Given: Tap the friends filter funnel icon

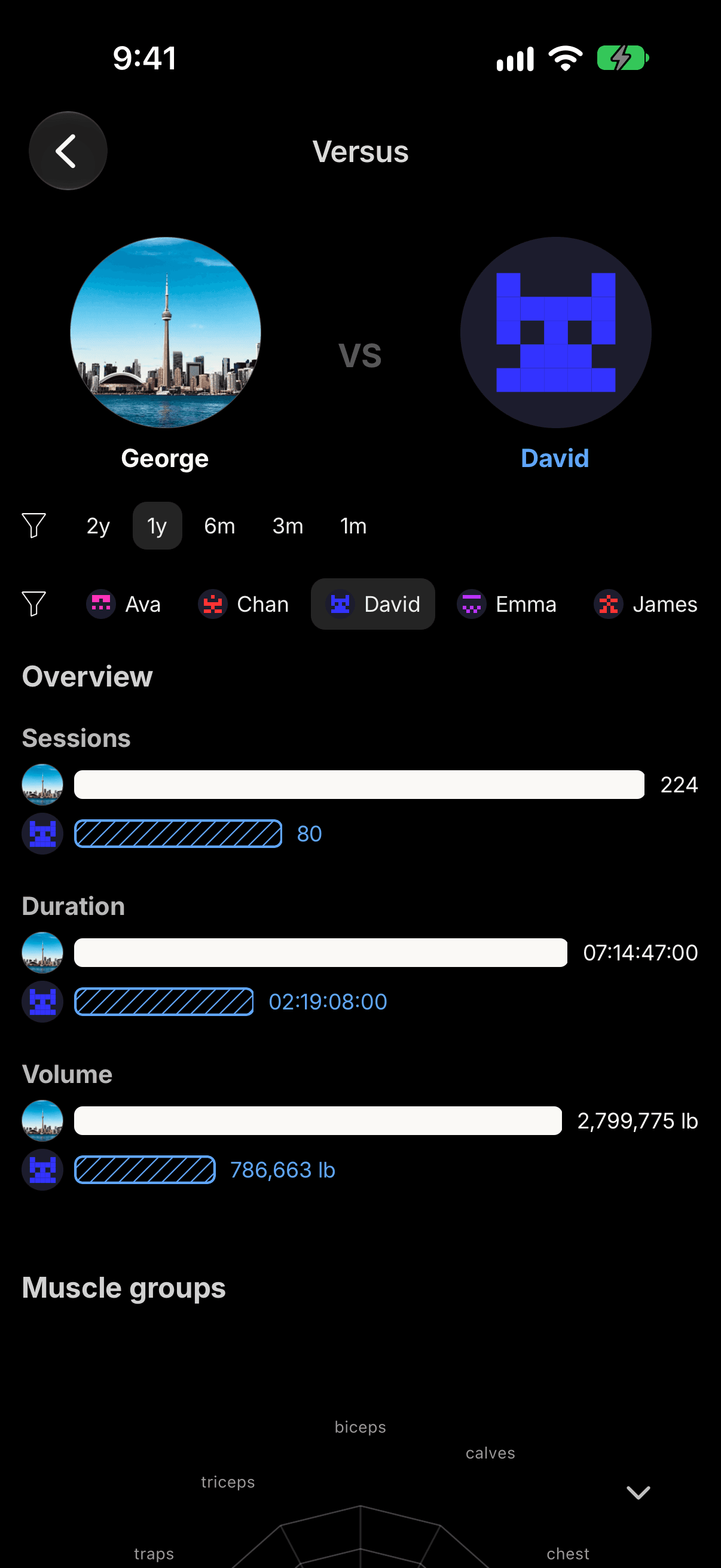Looking at the screenshot, I should pos(34,605).
